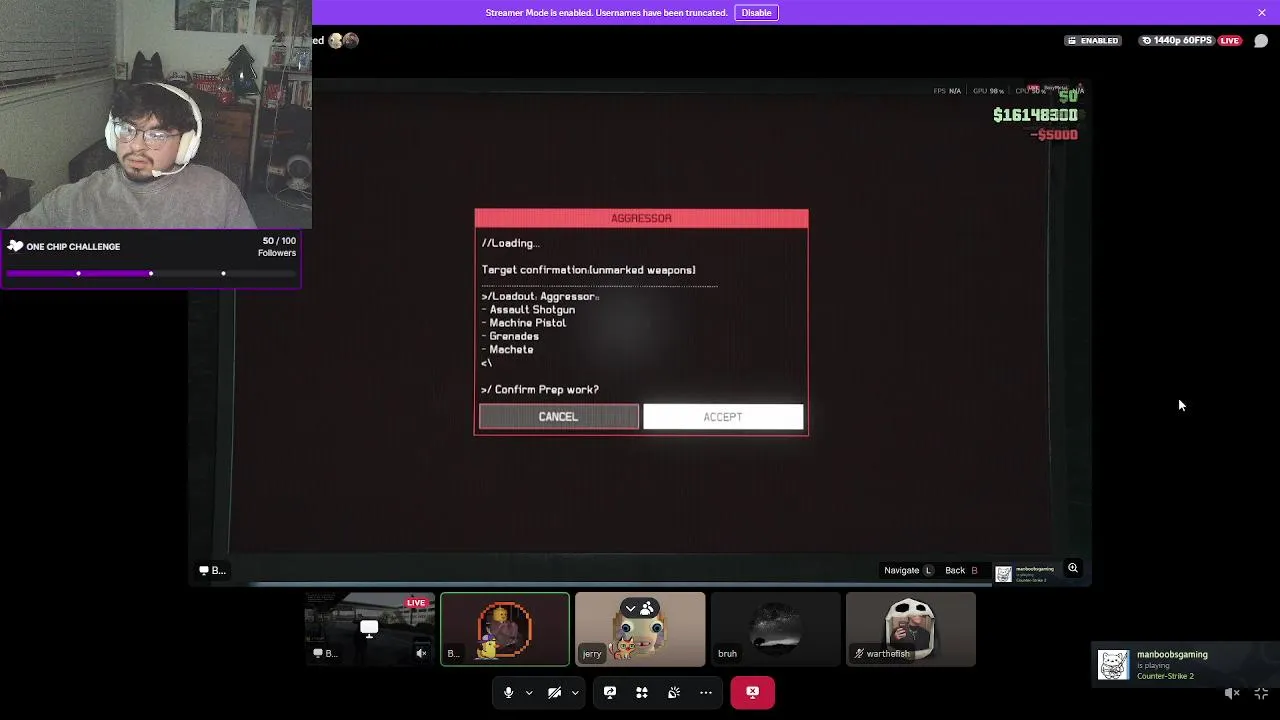
Task: Select the highlighted B... participant tile
Action: (x=505, y=629)
